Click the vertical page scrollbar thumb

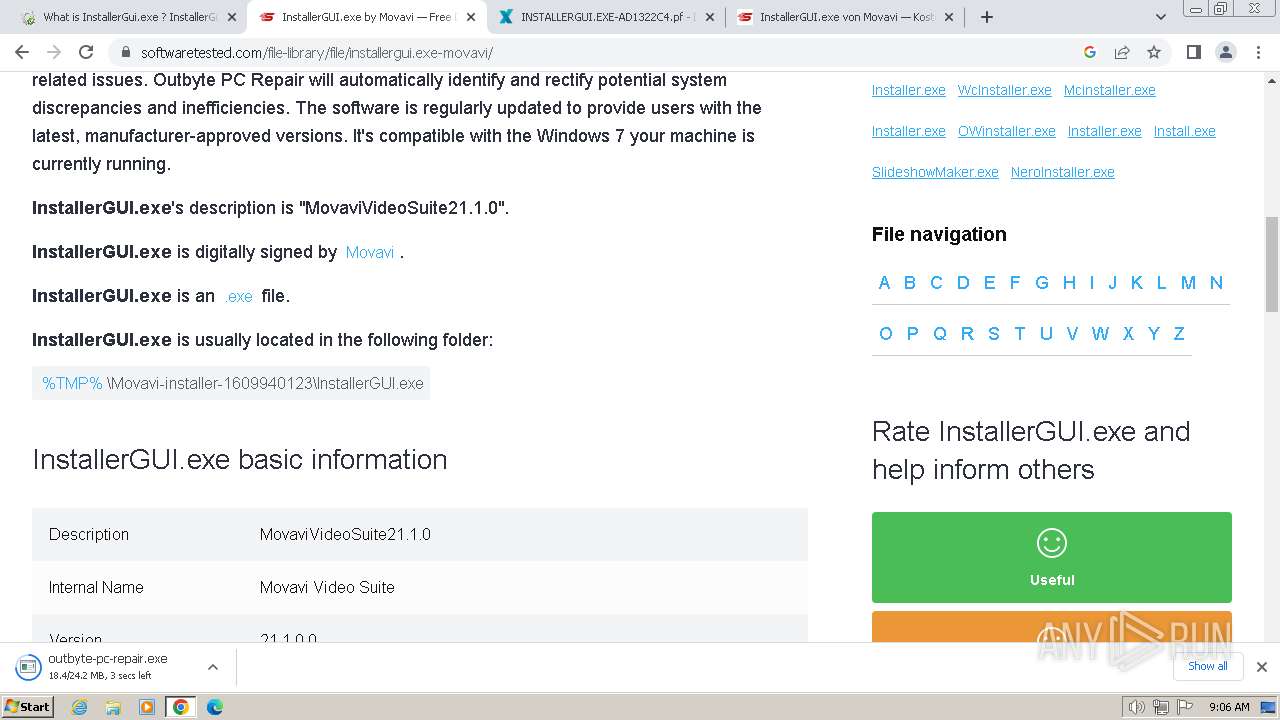tap(1272, 264)
